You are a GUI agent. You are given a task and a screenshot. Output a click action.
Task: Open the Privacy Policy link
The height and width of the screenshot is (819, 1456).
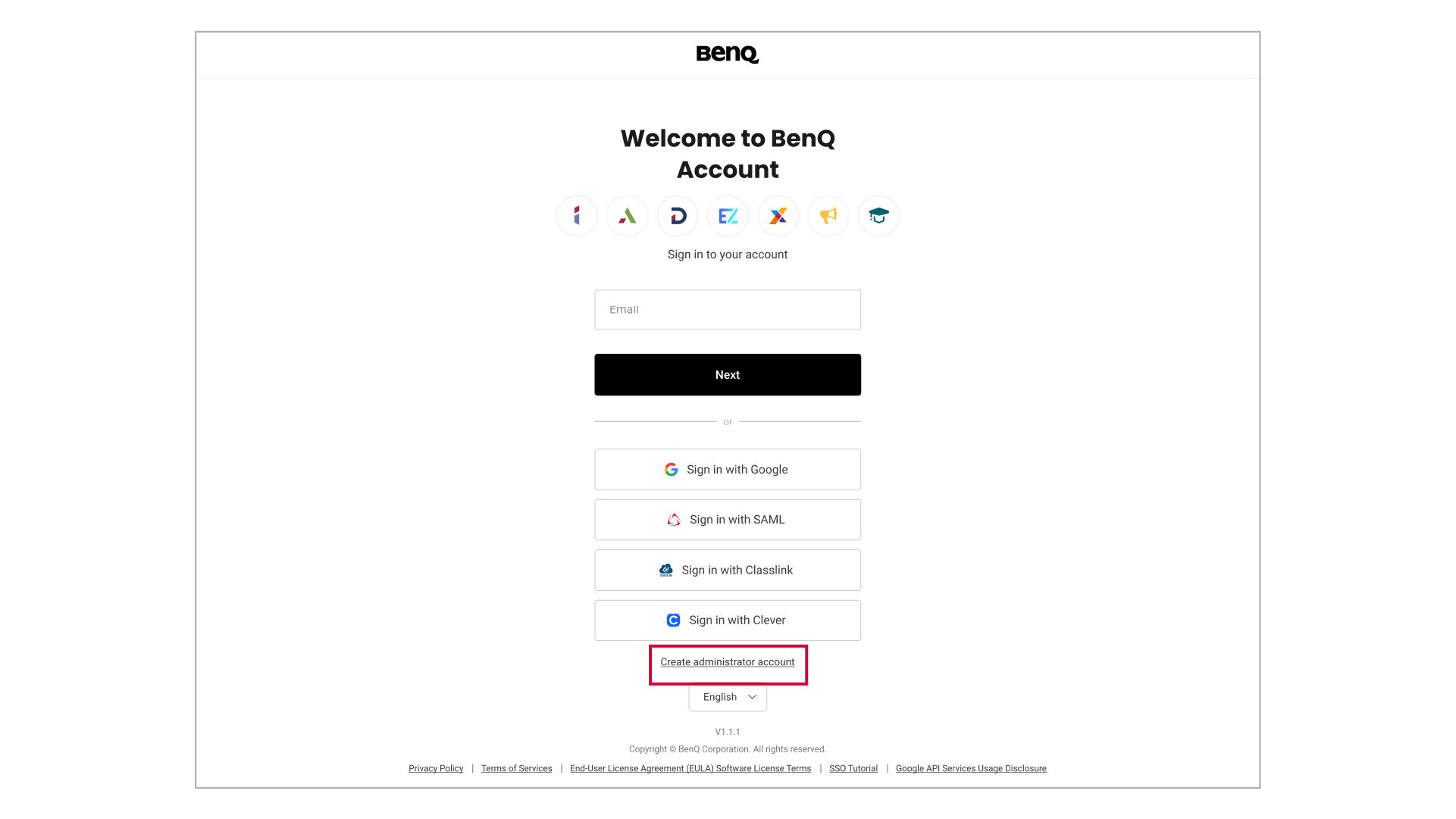click(436, 768)
